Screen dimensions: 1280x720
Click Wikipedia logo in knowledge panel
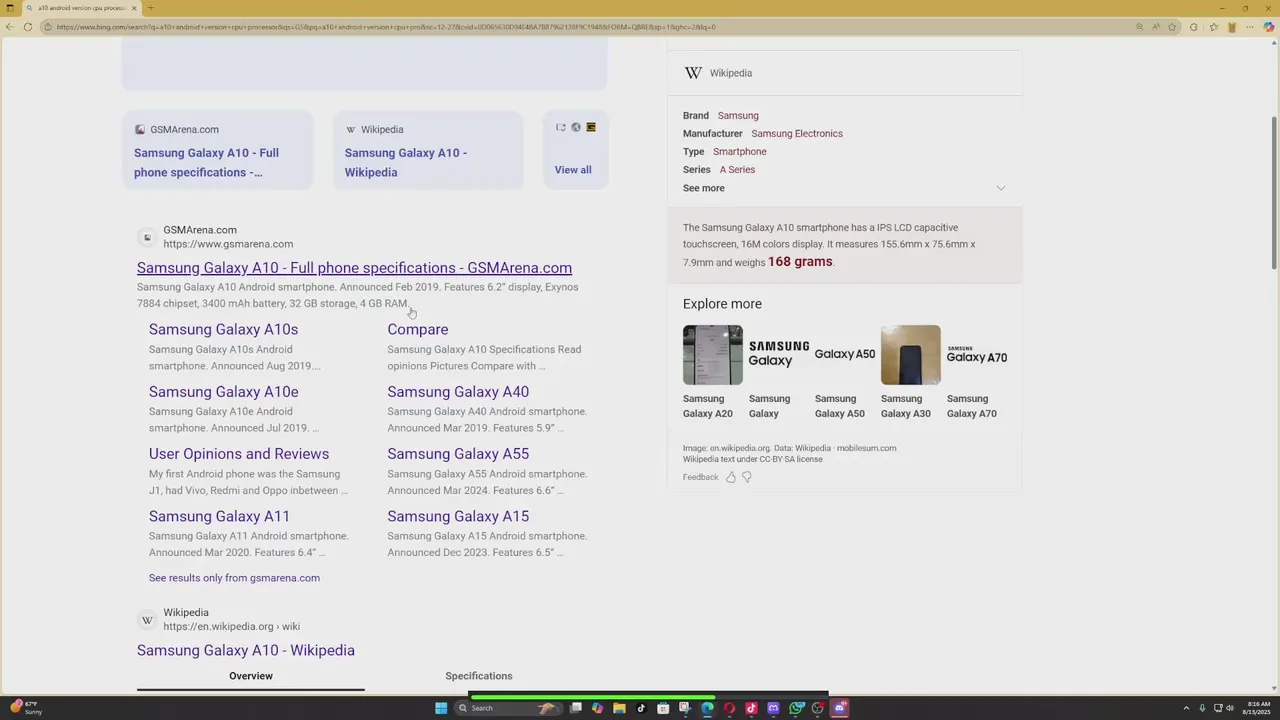[x=693, y=73]
